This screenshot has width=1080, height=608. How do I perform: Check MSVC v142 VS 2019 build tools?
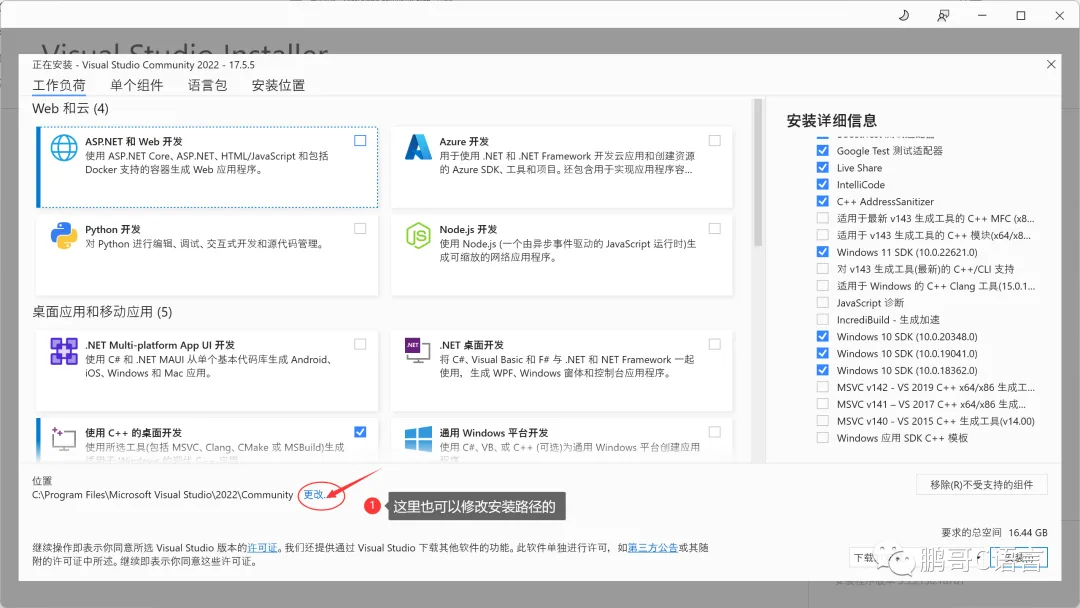click(822, 387)
